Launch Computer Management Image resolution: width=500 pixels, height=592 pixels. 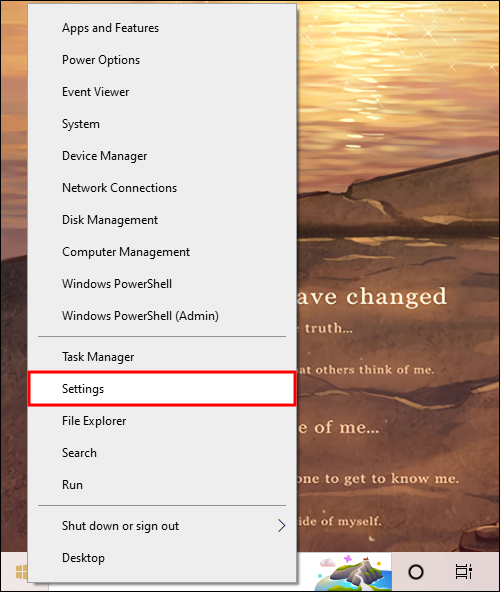click(x=162, y=252)
